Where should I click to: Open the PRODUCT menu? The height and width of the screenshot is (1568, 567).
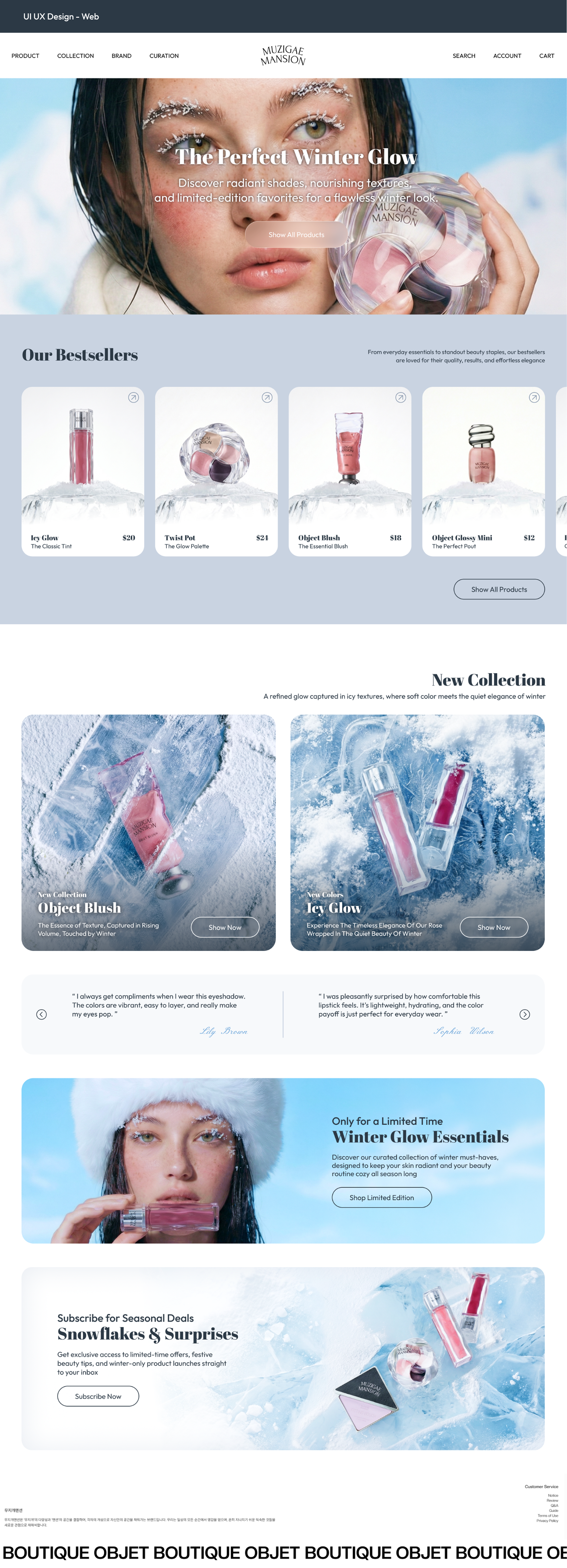pyautogui.click(x=25, y=56)
